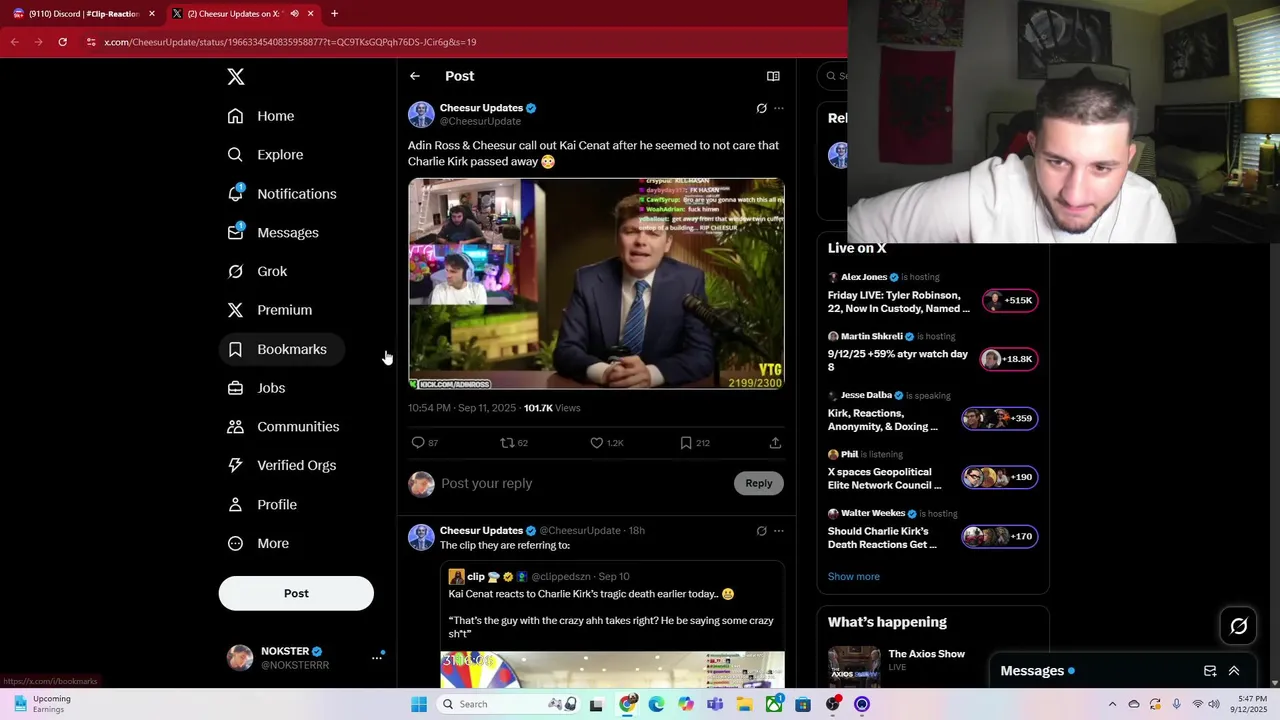Click the reply icon with 87 replies
Image resolution: width=1280 pixels, height=720 pixels.
click(x=419, y=443)
